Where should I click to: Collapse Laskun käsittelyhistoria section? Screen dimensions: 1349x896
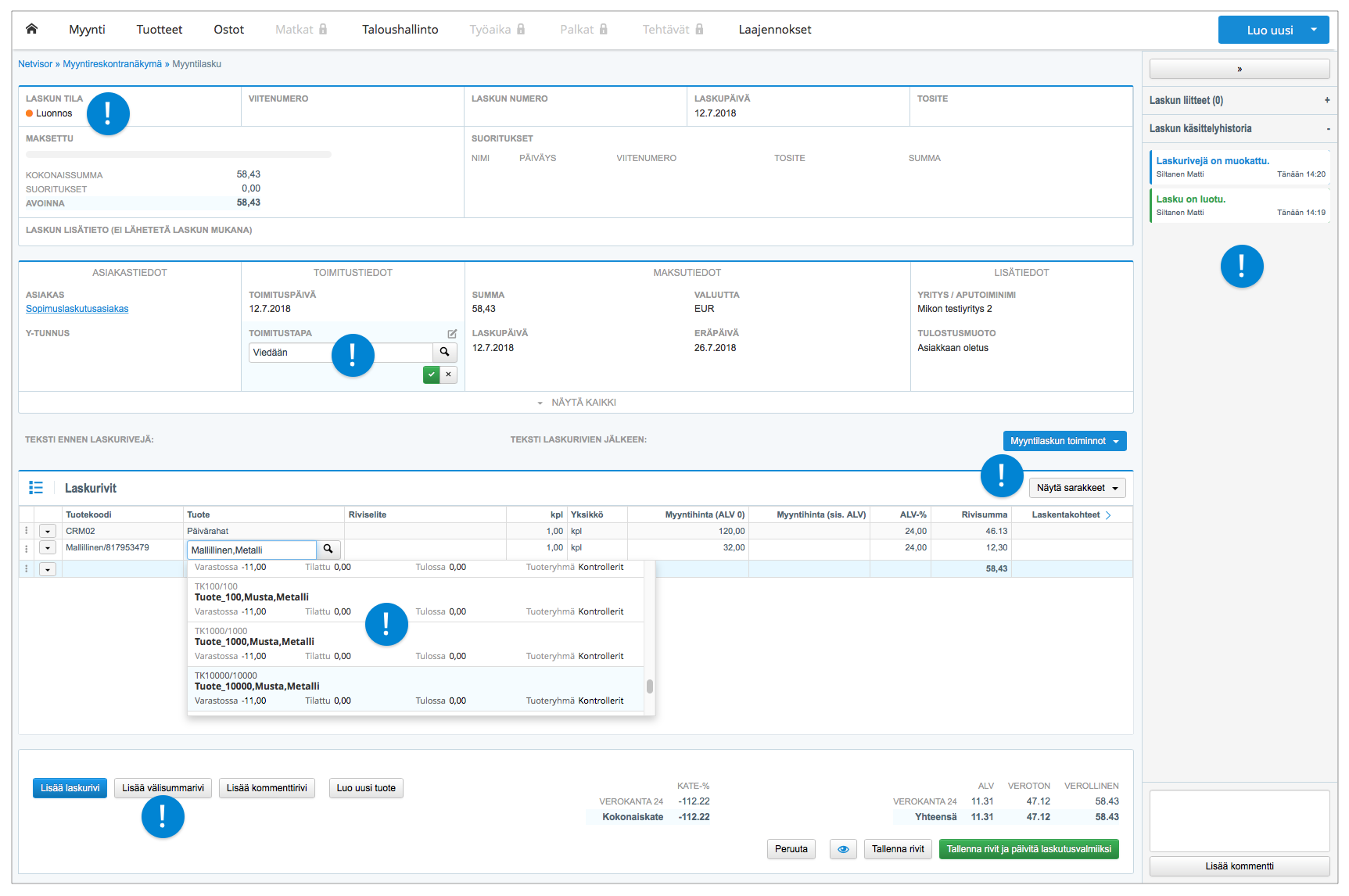click(1327, 129)
